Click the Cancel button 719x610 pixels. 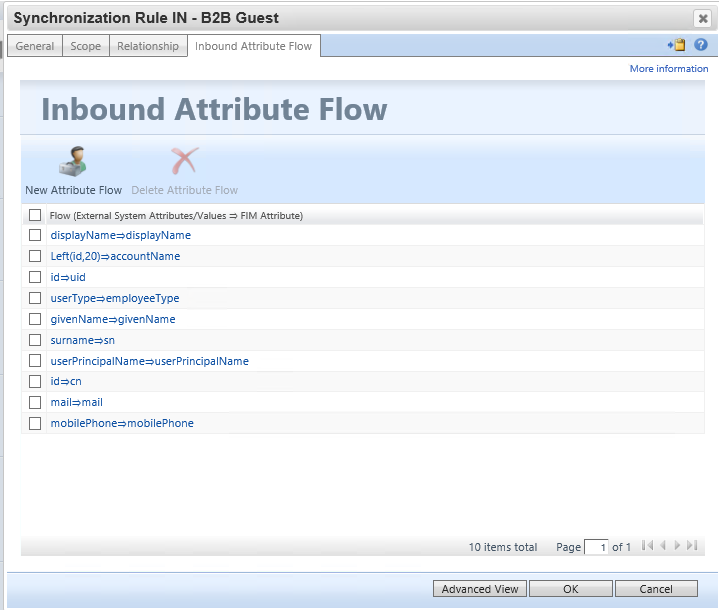tap(656, 589)
